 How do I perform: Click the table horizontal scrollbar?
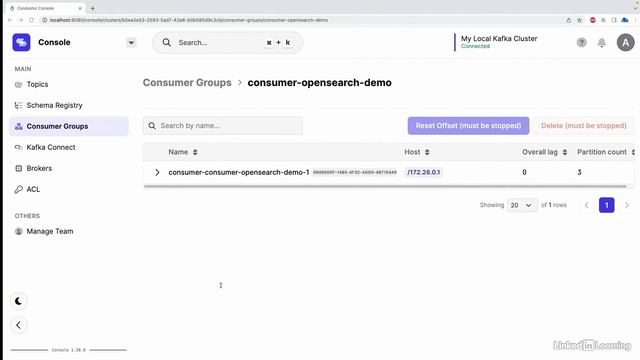[385, 187]
